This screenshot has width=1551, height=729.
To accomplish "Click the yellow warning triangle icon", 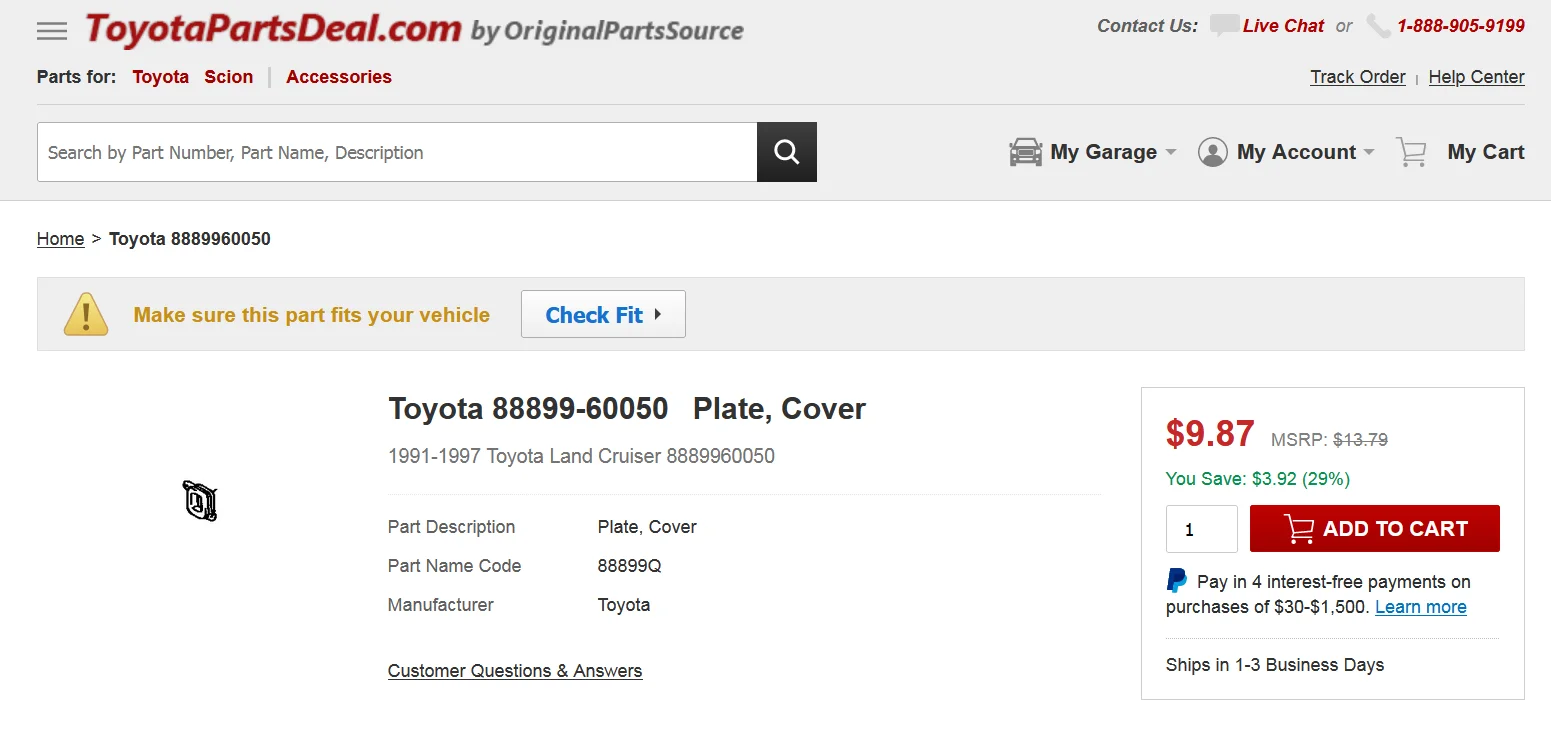I will tap(86, 314).
